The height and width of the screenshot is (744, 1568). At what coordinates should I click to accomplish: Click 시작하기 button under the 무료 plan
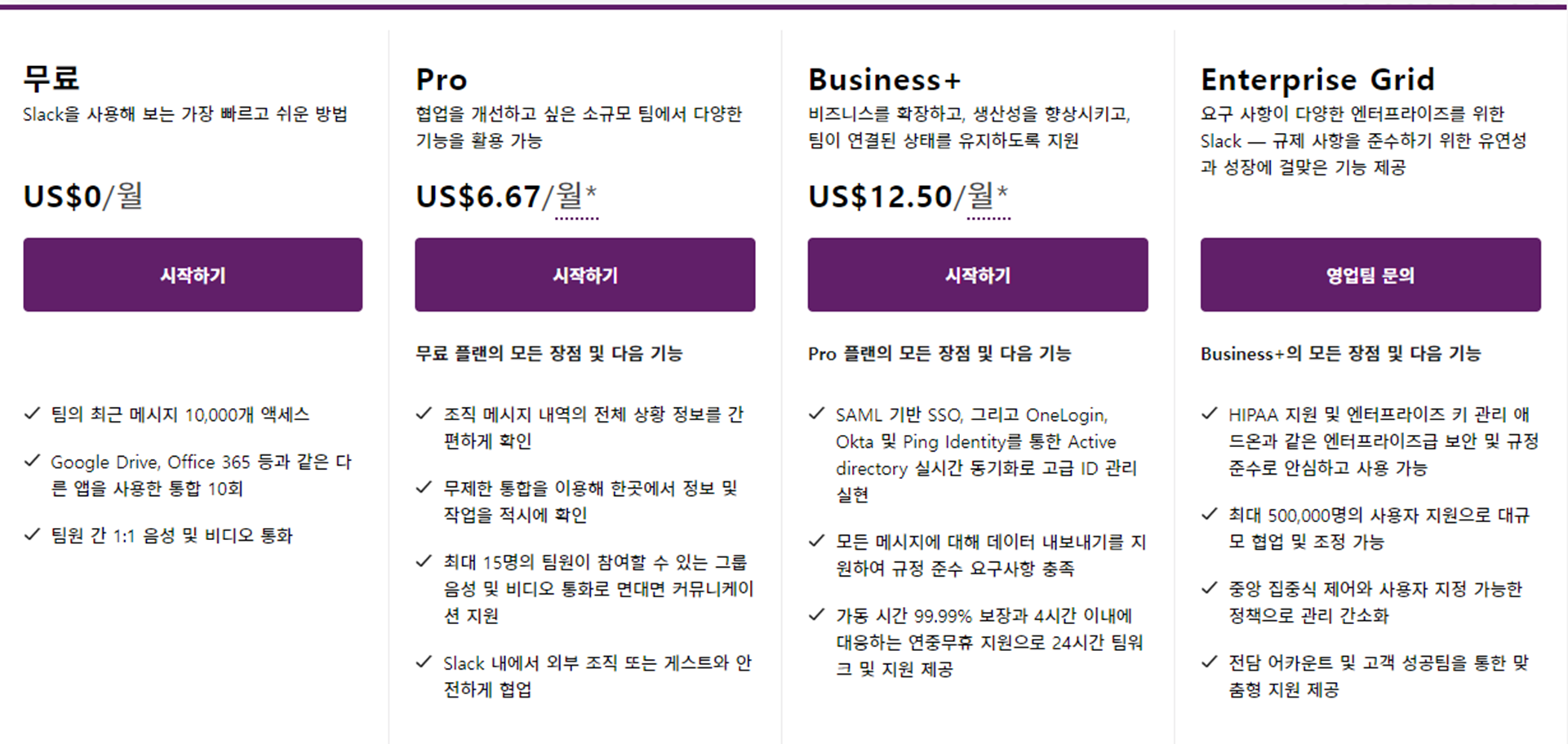193,275
